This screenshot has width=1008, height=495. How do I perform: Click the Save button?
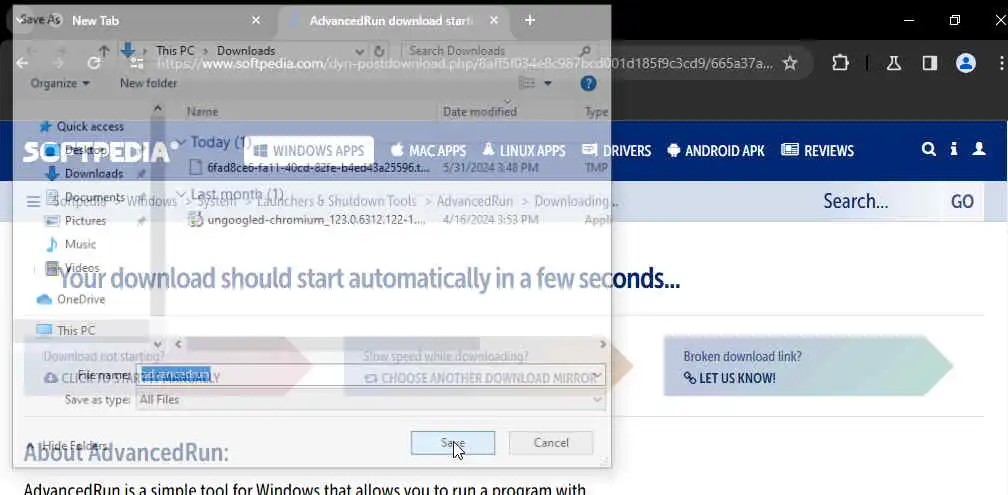(x=453, y=443)
